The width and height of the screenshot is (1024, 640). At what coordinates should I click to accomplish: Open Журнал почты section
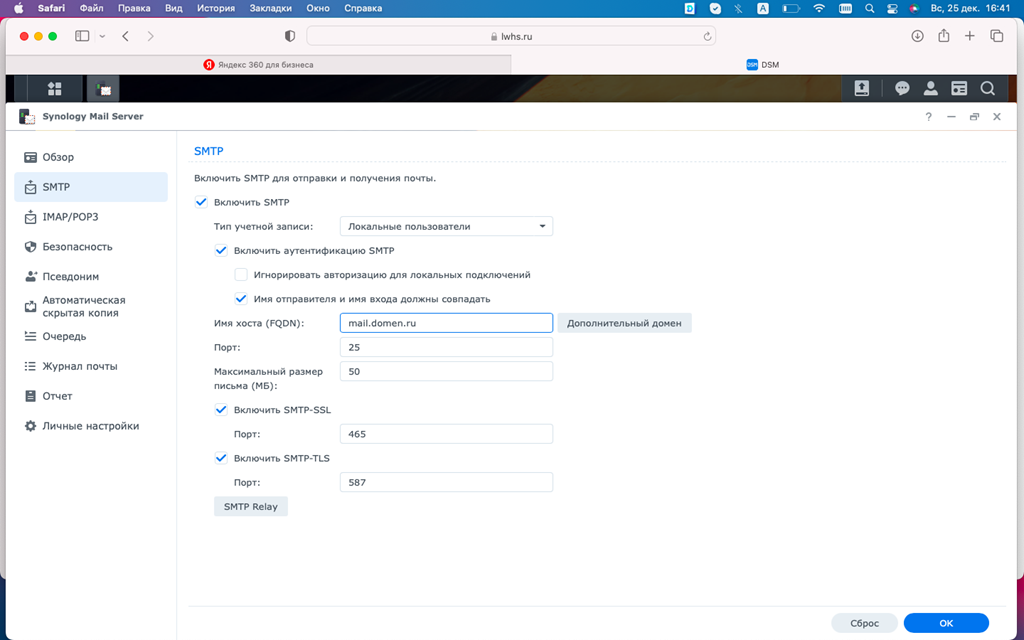tap(91, 366)
